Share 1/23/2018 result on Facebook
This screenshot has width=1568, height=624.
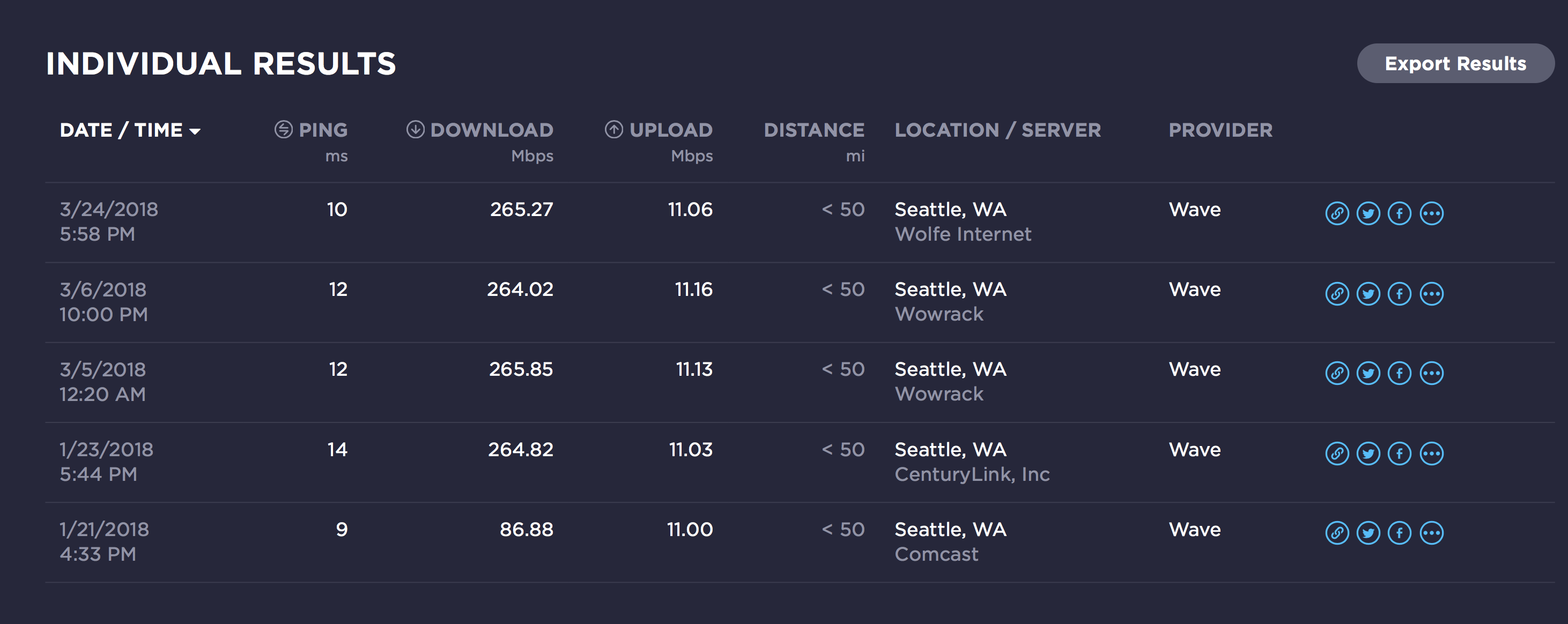point(1400,454)
